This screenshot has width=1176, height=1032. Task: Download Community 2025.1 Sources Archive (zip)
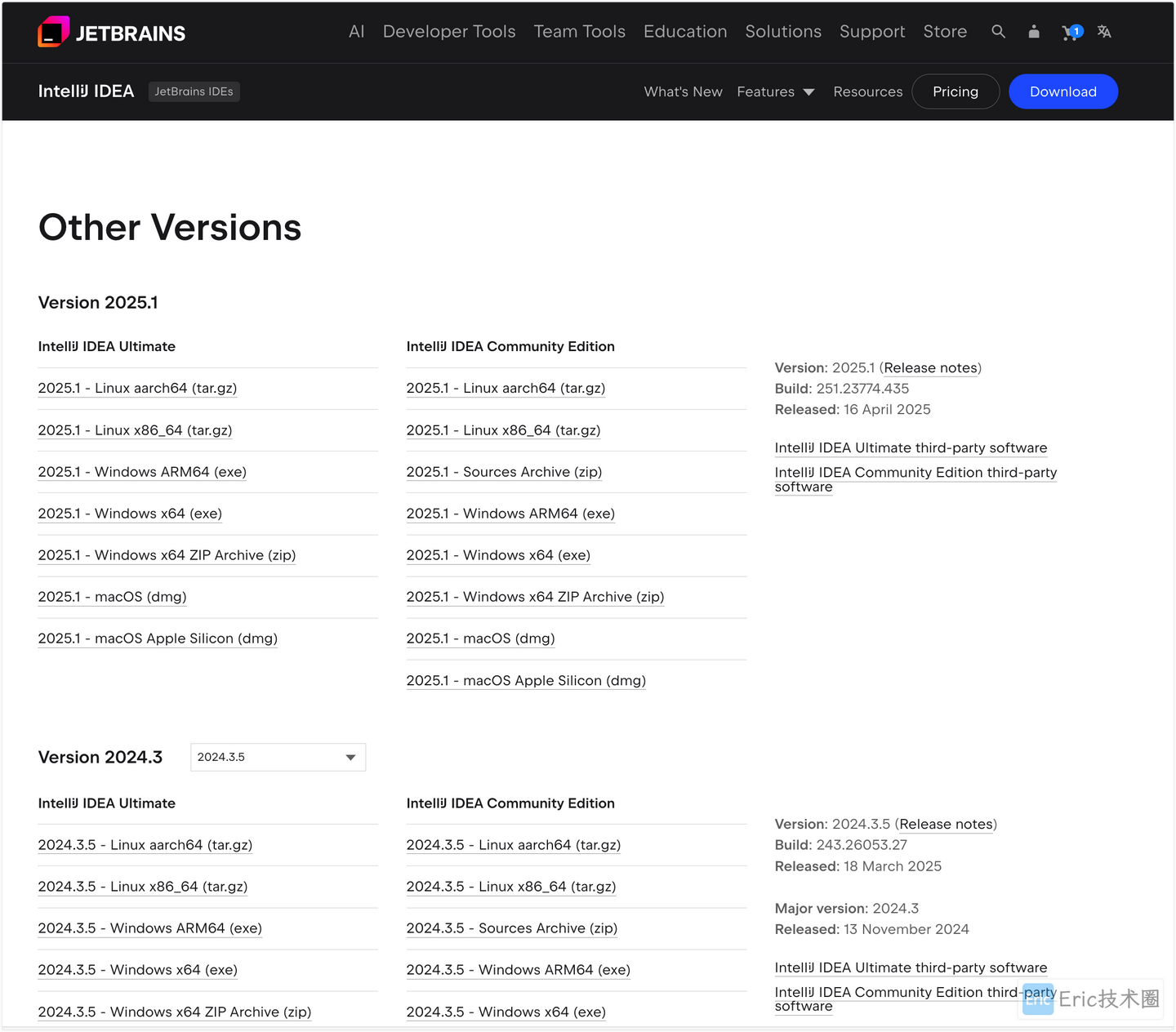pos(504,472)
